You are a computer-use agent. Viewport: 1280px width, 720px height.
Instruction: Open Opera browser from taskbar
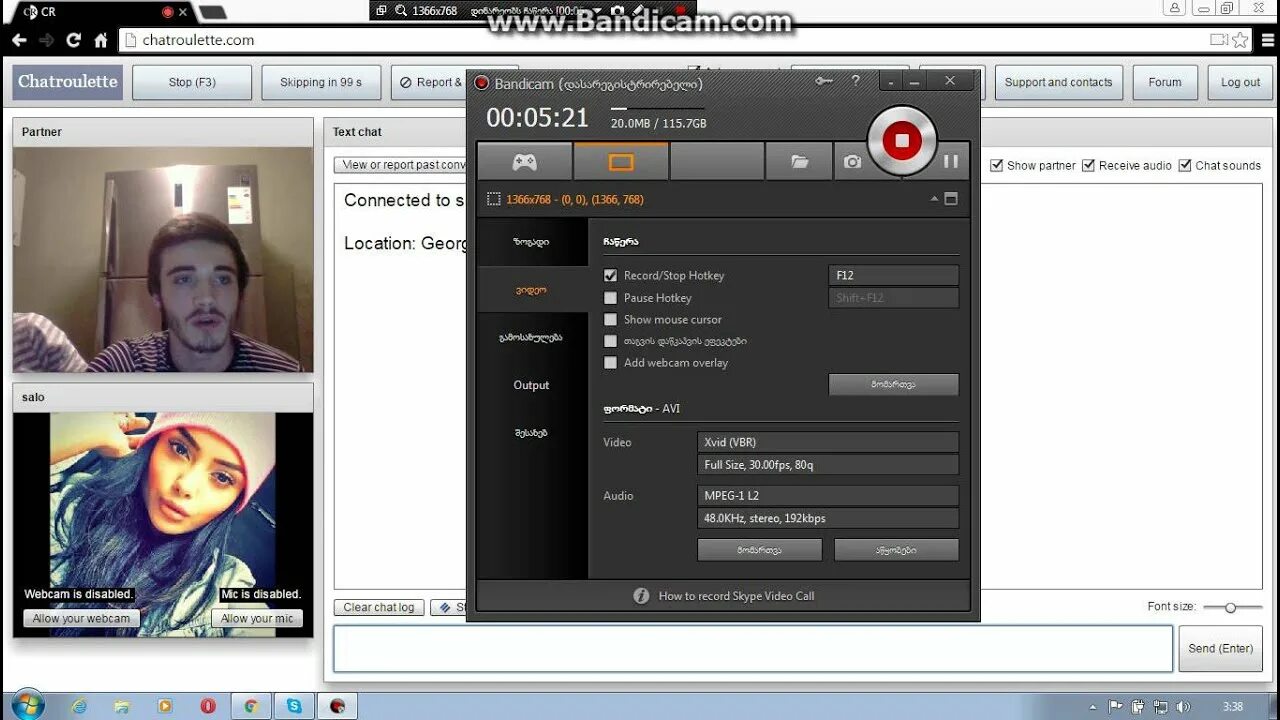point(208,706)
